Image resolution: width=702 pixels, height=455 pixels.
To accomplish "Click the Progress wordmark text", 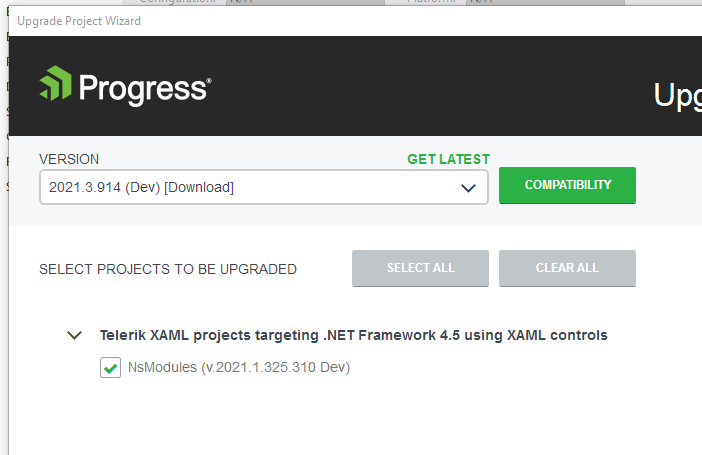I will pyautogui.click(x=144, y=89).
